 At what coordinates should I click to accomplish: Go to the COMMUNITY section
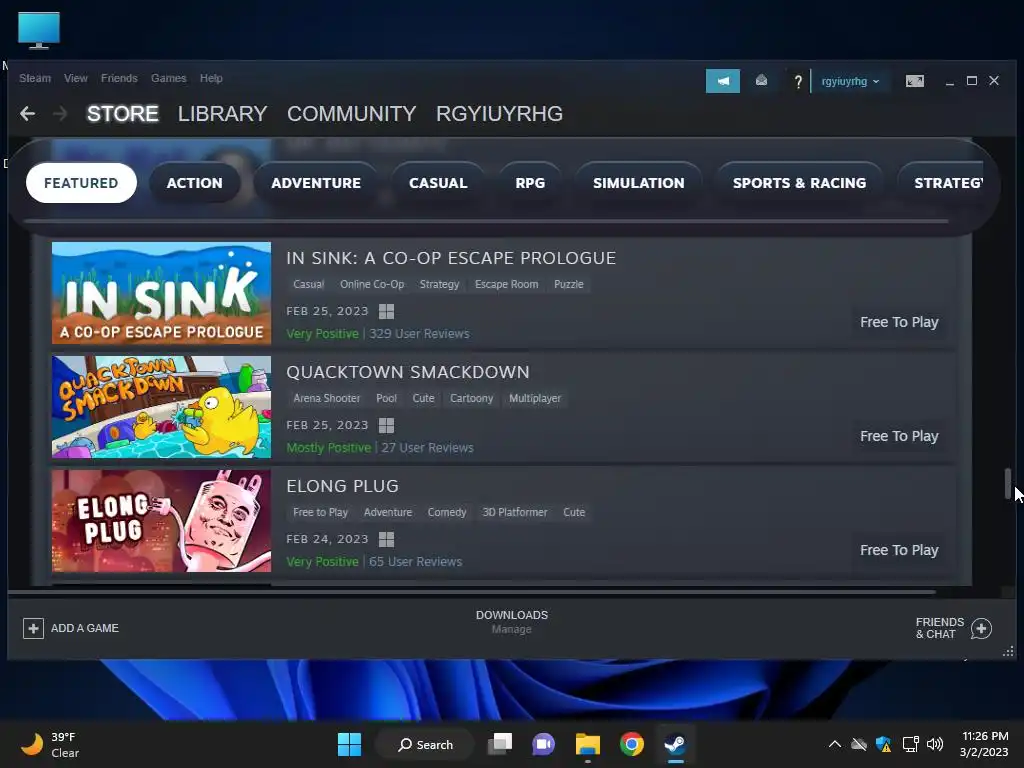click(x=351, y=114)
